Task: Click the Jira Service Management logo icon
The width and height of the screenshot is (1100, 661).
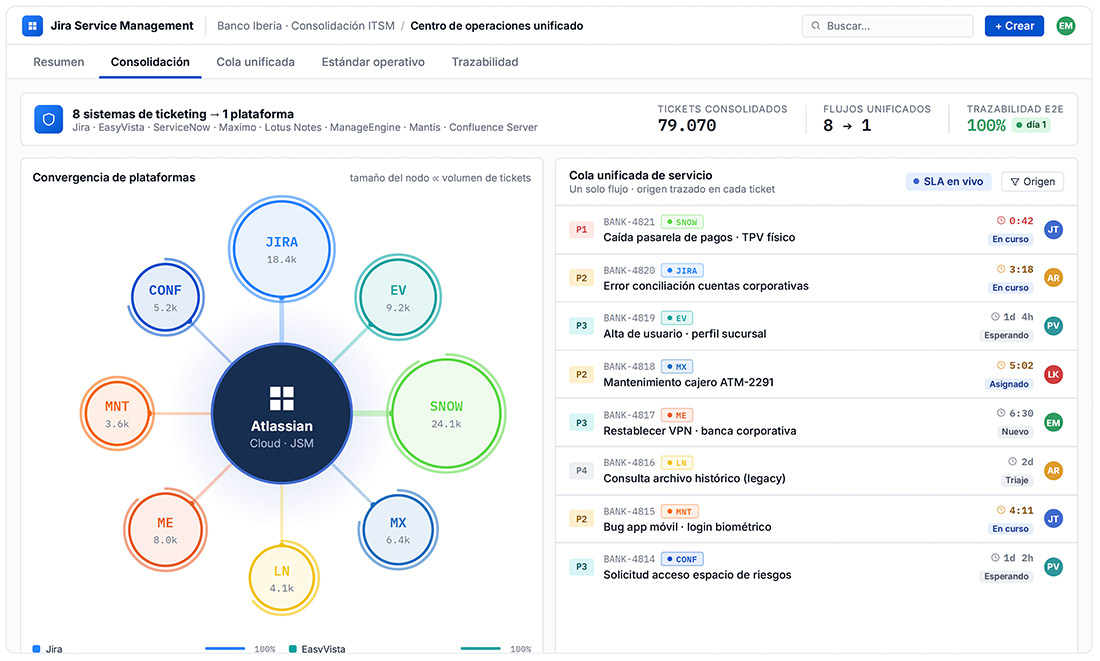Action: point(32,26)
